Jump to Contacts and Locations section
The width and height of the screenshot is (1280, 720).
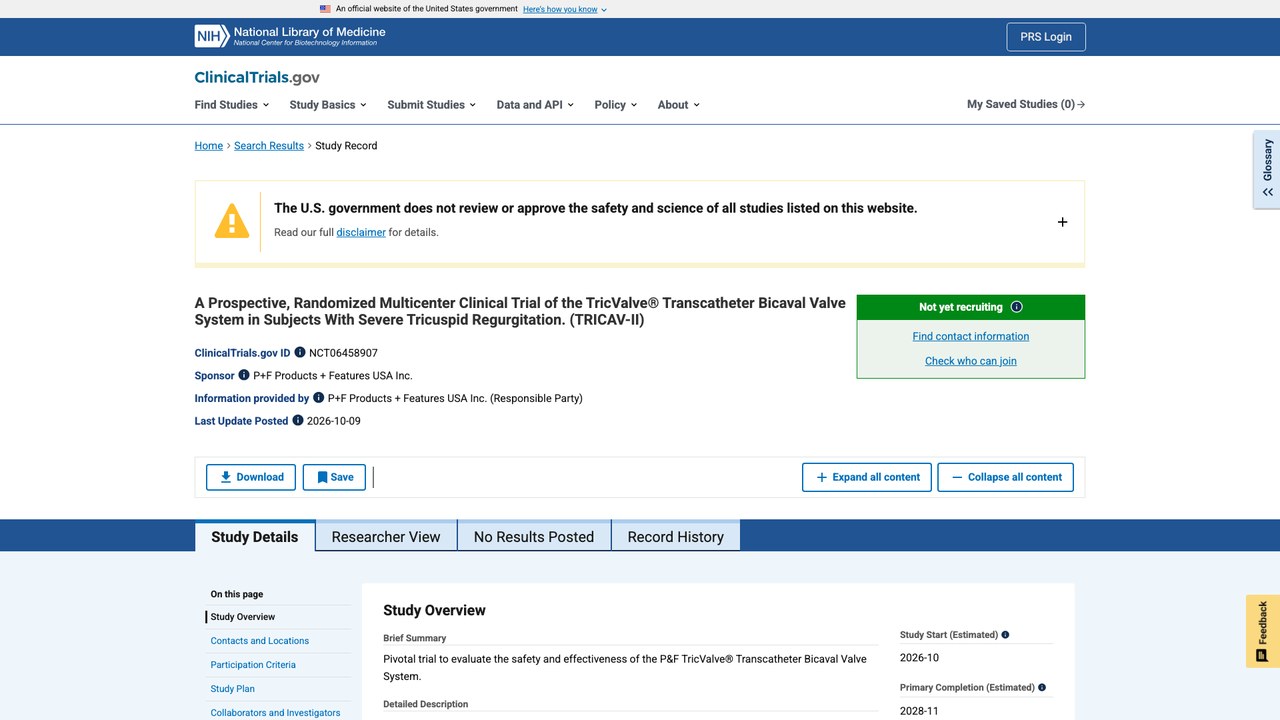(x=260, y=641)
